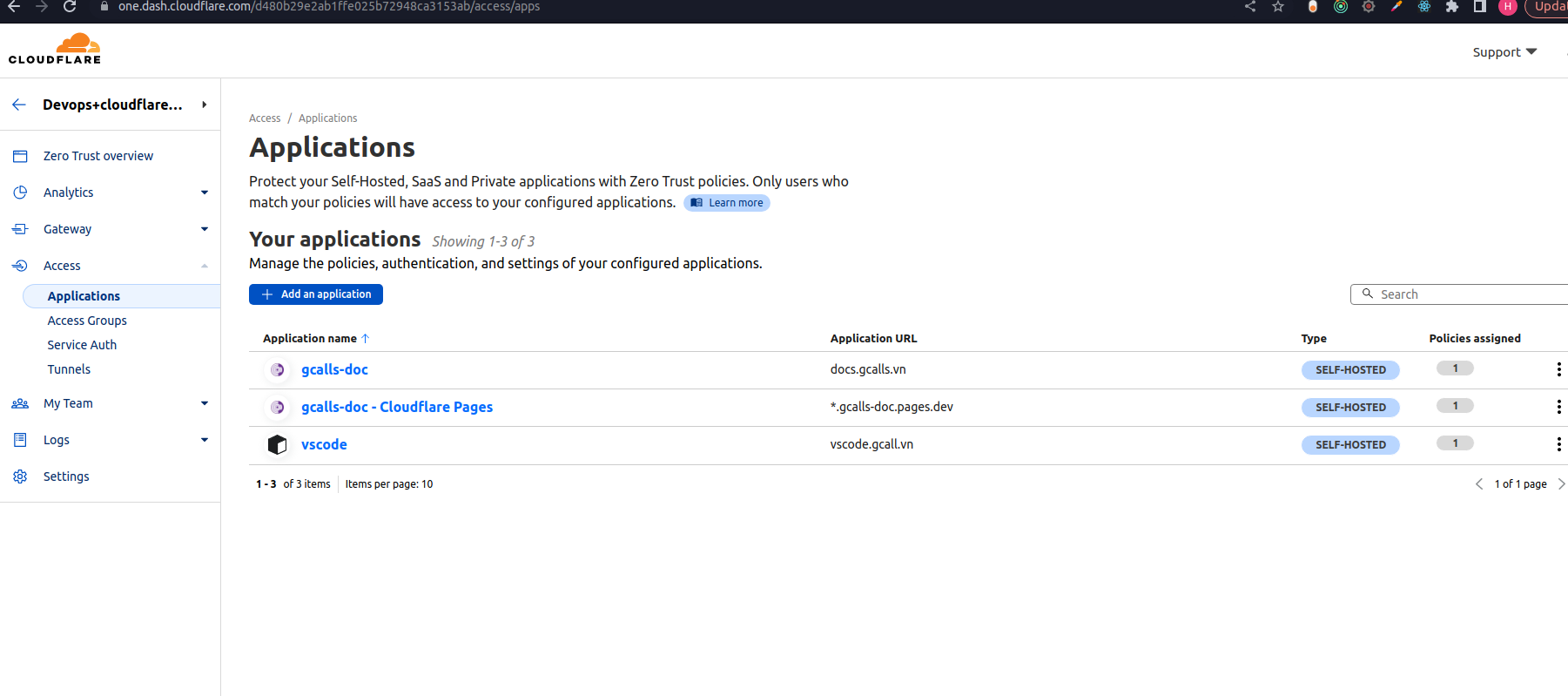Click the Applications breadcrumb link

point(327,118)
